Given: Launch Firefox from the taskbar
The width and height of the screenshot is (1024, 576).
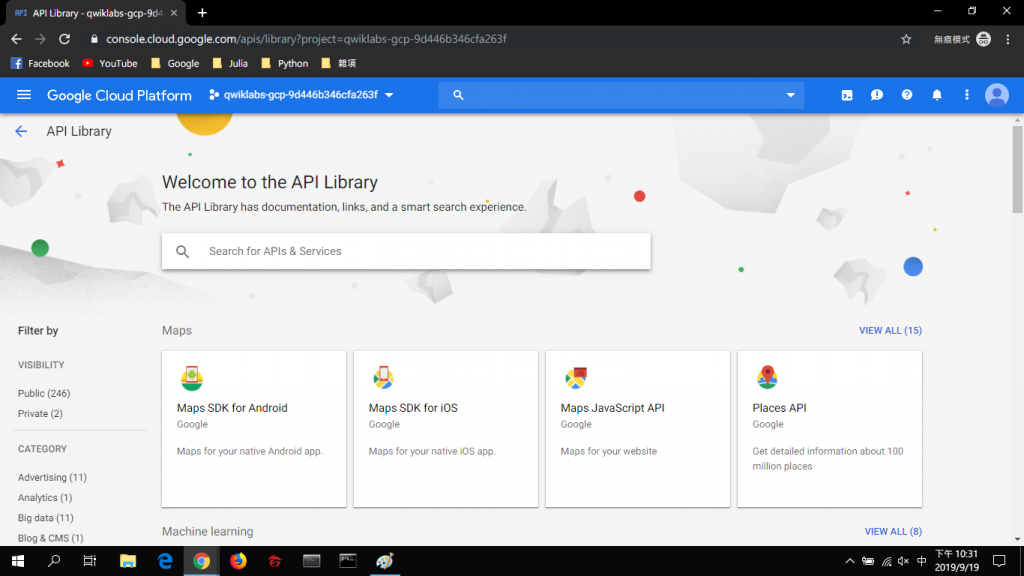Looking at the screenshot, I should (x=238, y=561).
